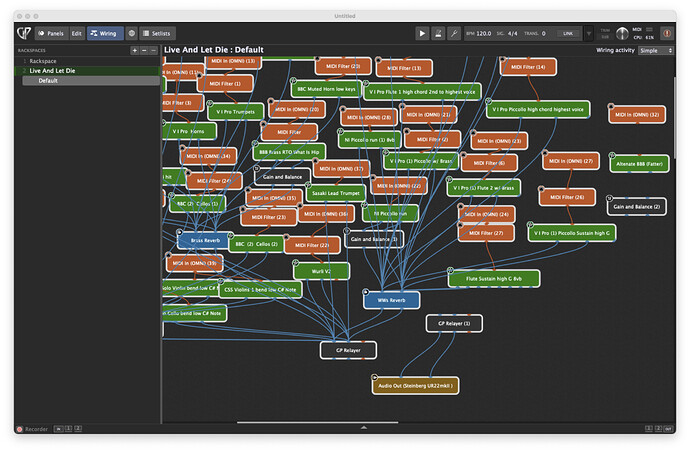Add a new rackspace with plus button
This screenshot has height=451, width=690.
coord(135,51)
